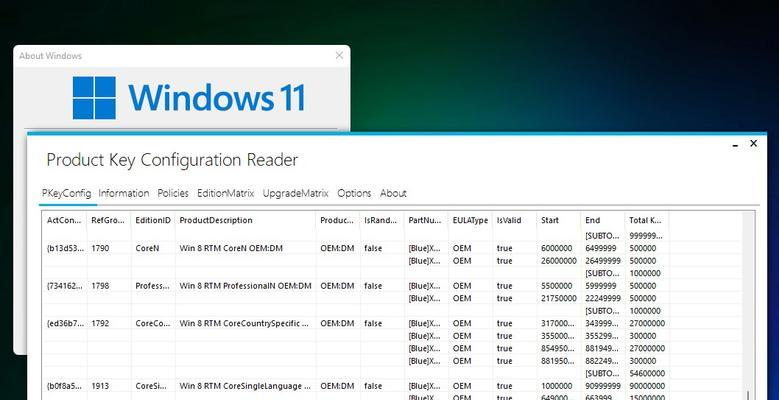Open the Options tab
Screen dimensions: 779x400
click(x=354, y=193)
